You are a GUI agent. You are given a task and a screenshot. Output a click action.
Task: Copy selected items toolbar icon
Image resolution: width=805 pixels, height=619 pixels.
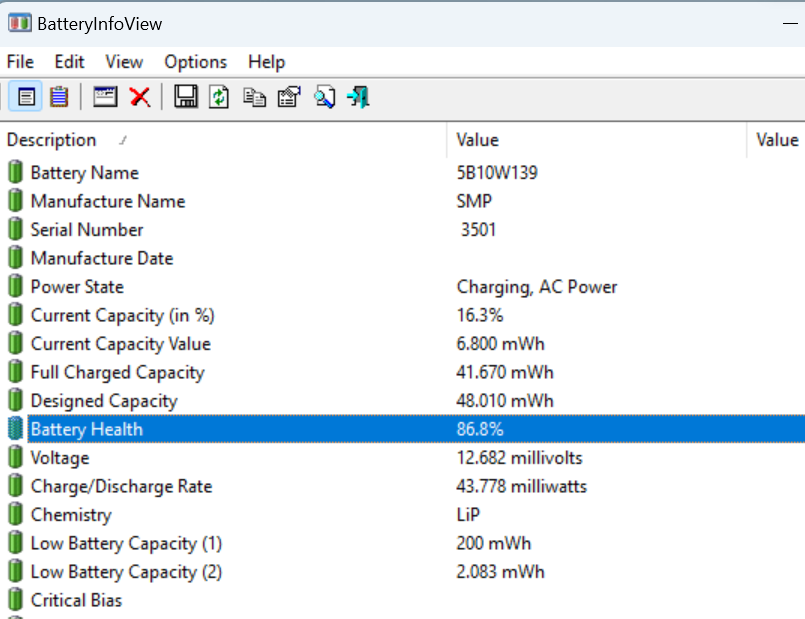tap(254, 97)
